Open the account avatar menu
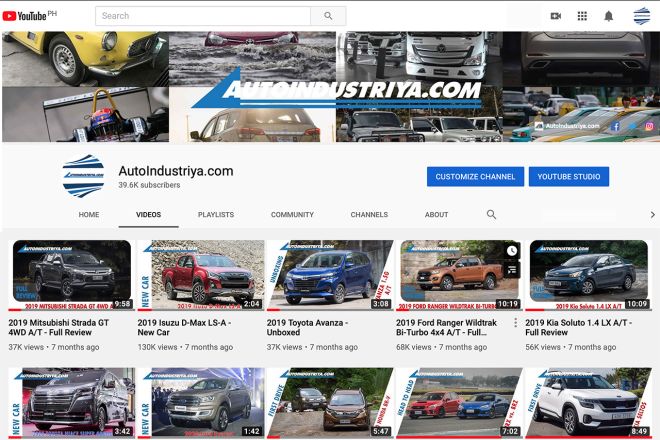The image size is (660, 440). (x=641, y=16)
